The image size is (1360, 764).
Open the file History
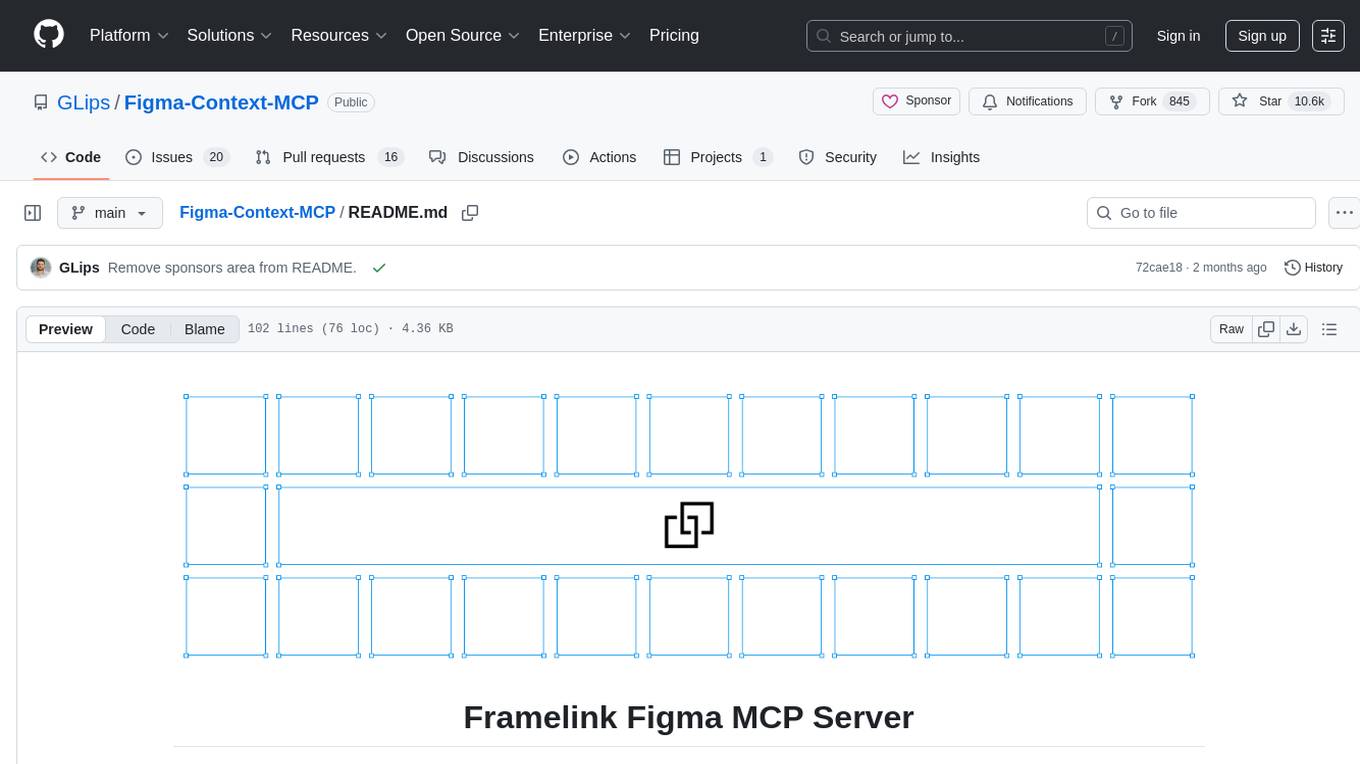point(1313,268)
